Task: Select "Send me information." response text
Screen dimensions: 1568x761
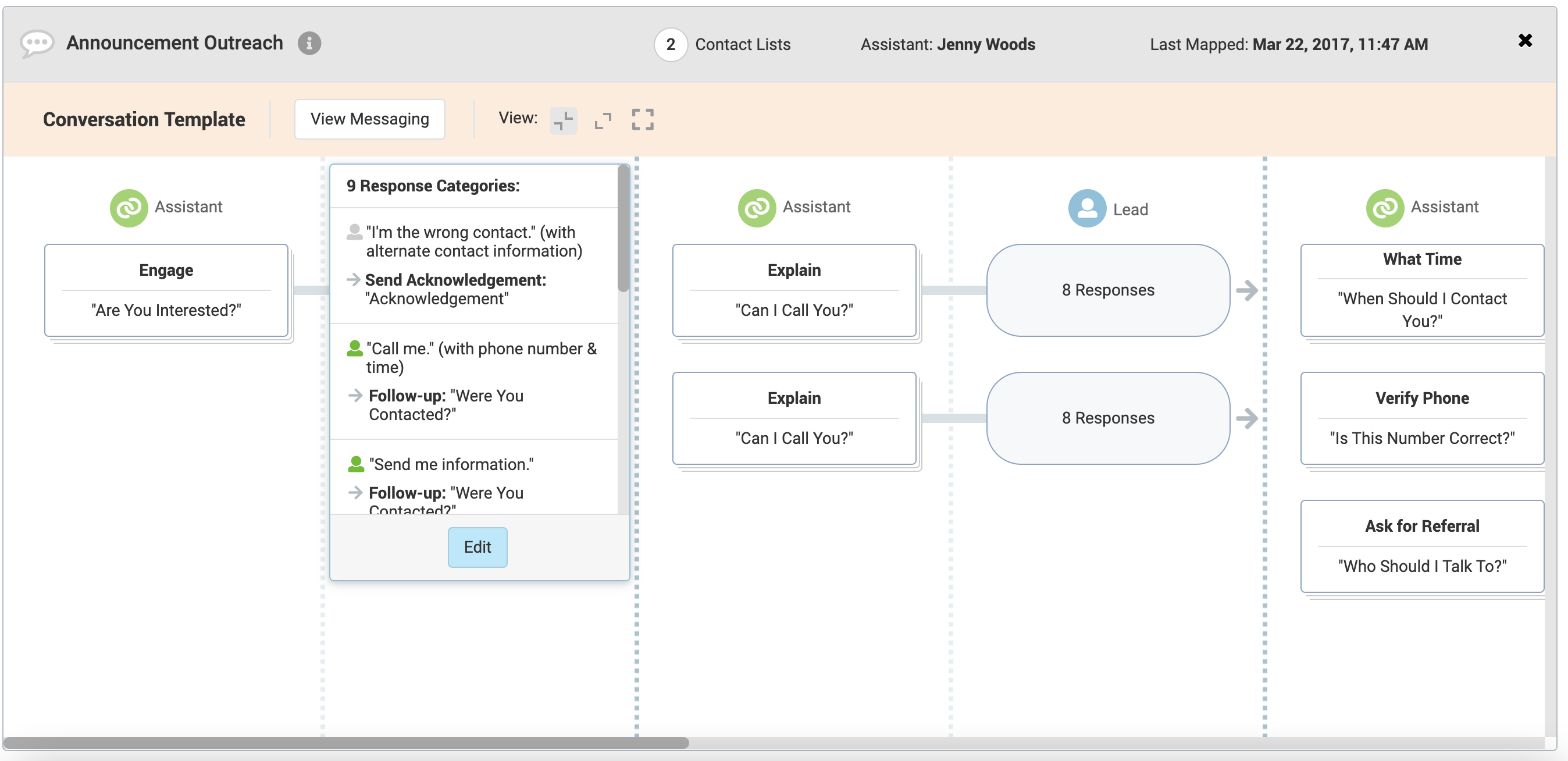Action: pyautogui.click(x=451, y=464)
